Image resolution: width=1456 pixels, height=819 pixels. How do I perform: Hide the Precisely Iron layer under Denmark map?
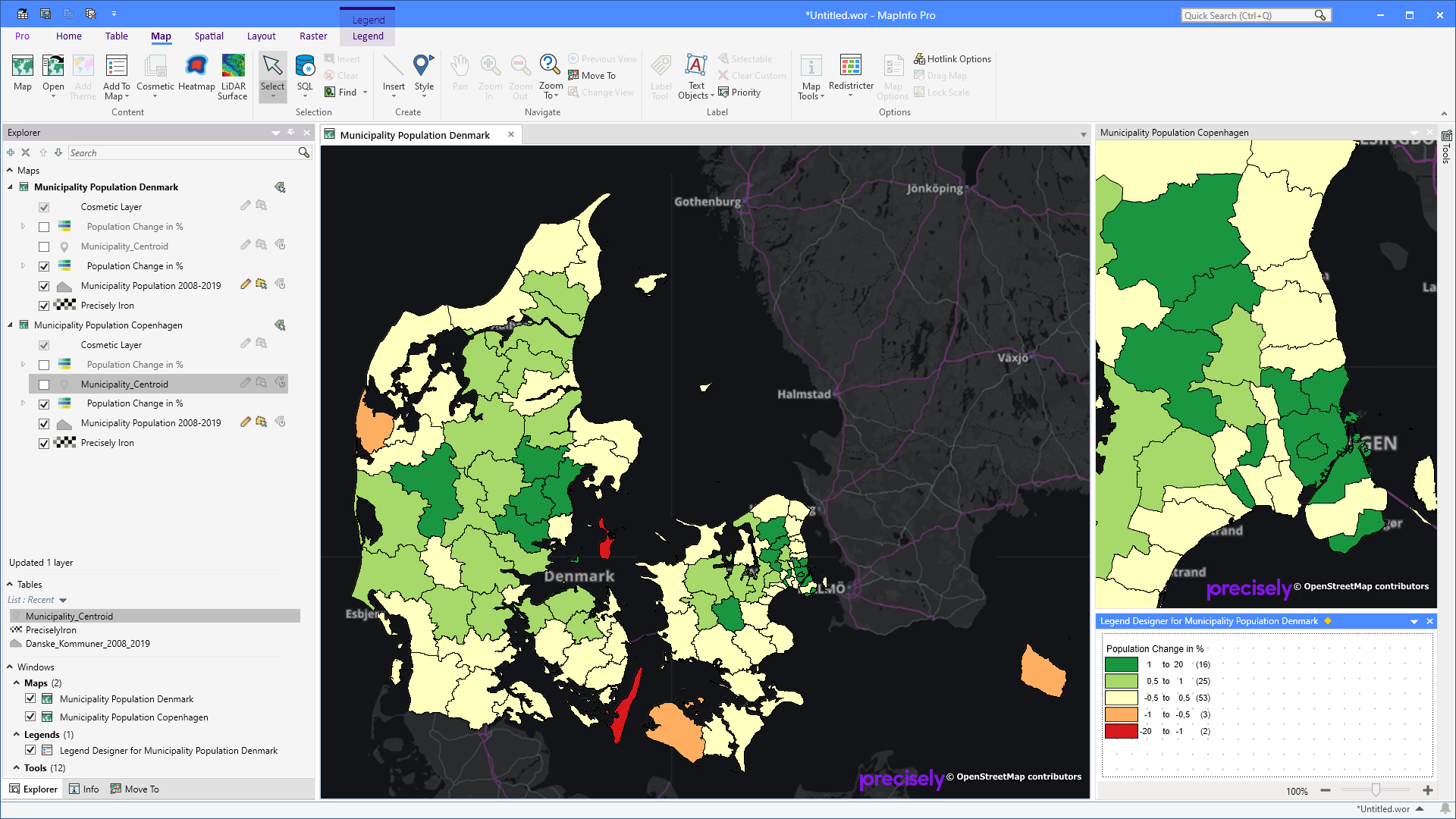pyautogui.click(x=44, y=306)
